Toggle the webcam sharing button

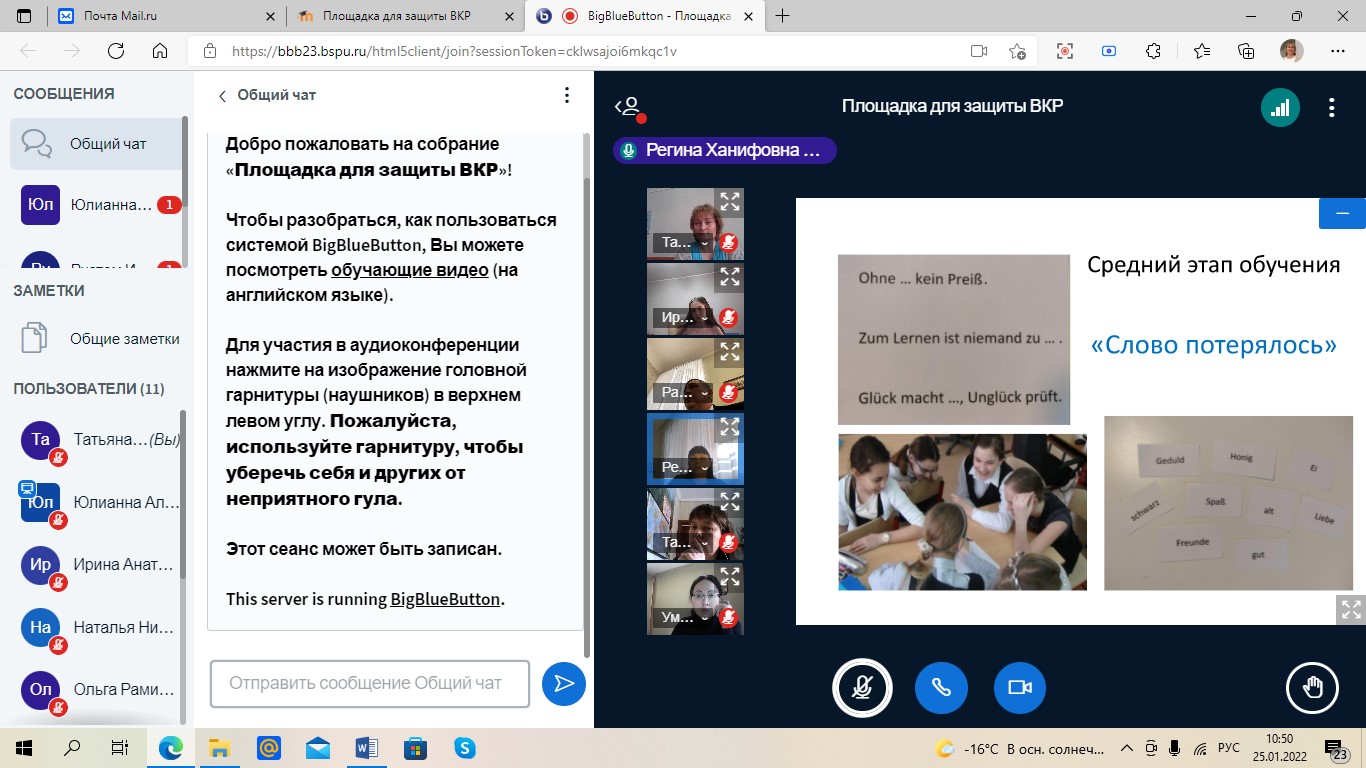pos(1019,687)
